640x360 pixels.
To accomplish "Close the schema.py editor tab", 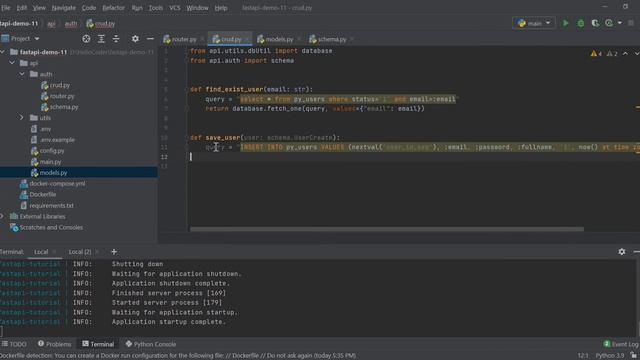I will tap(352, 39).
